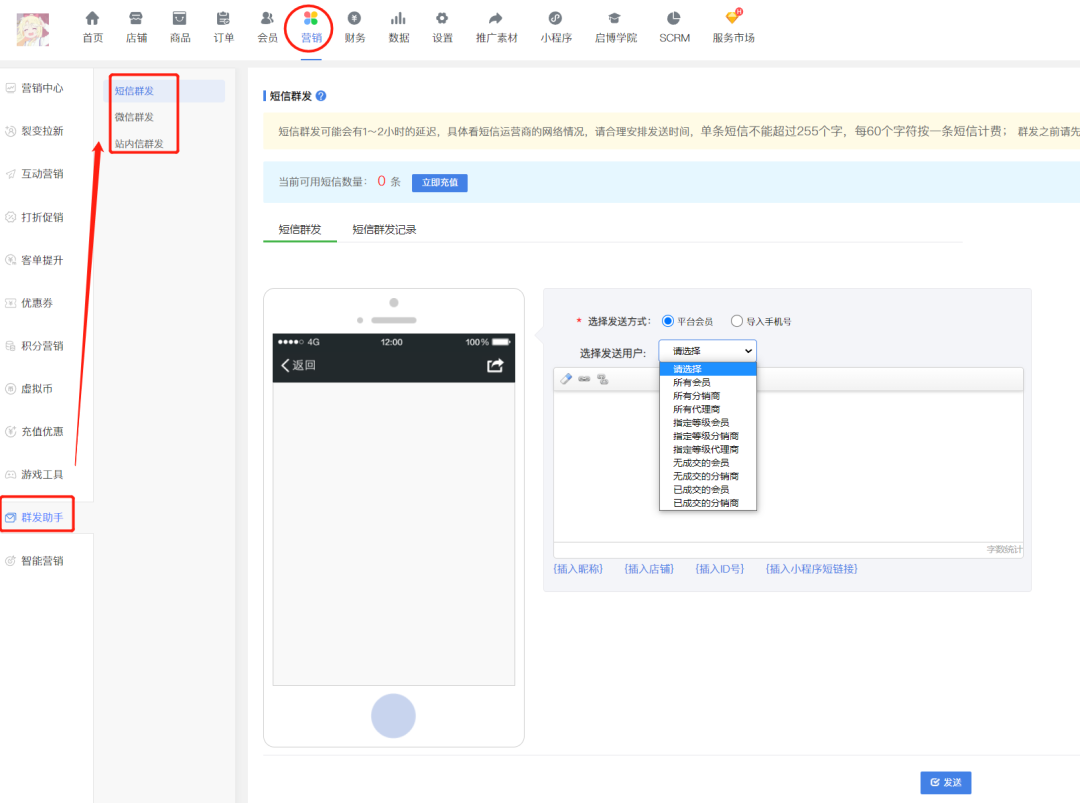Select 微信群发 in the submenu

[134, 117]
